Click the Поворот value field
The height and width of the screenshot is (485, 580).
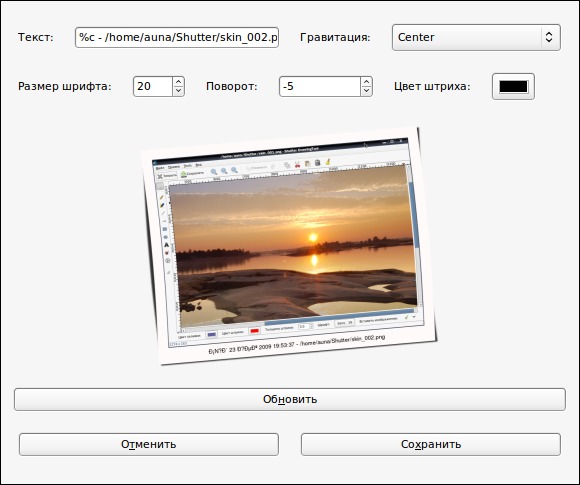coord(320,87)
